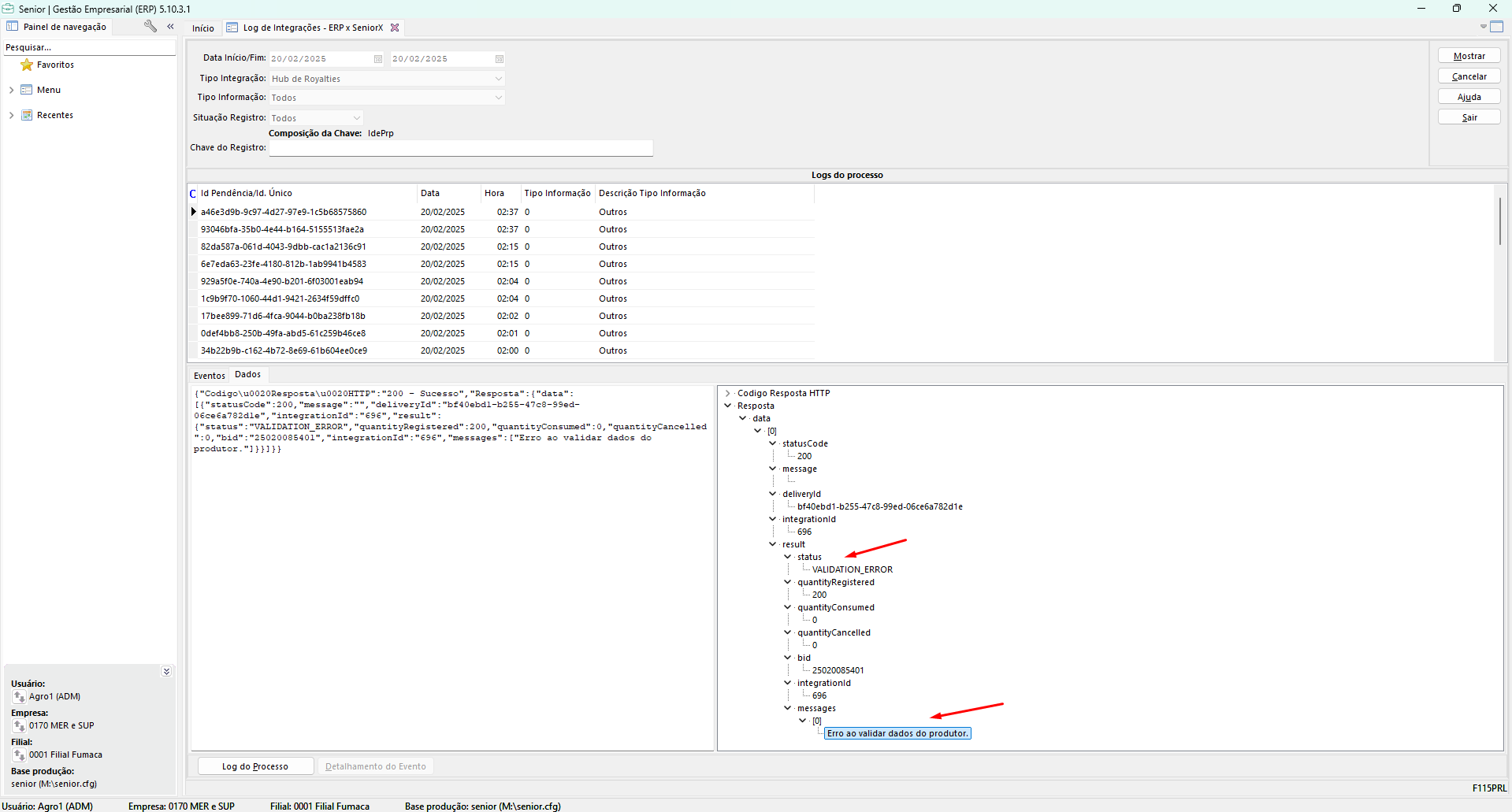This screenshot has height=812, width=1512.
Task: Switch to the Eventos tab
Action: click(210, 376)
